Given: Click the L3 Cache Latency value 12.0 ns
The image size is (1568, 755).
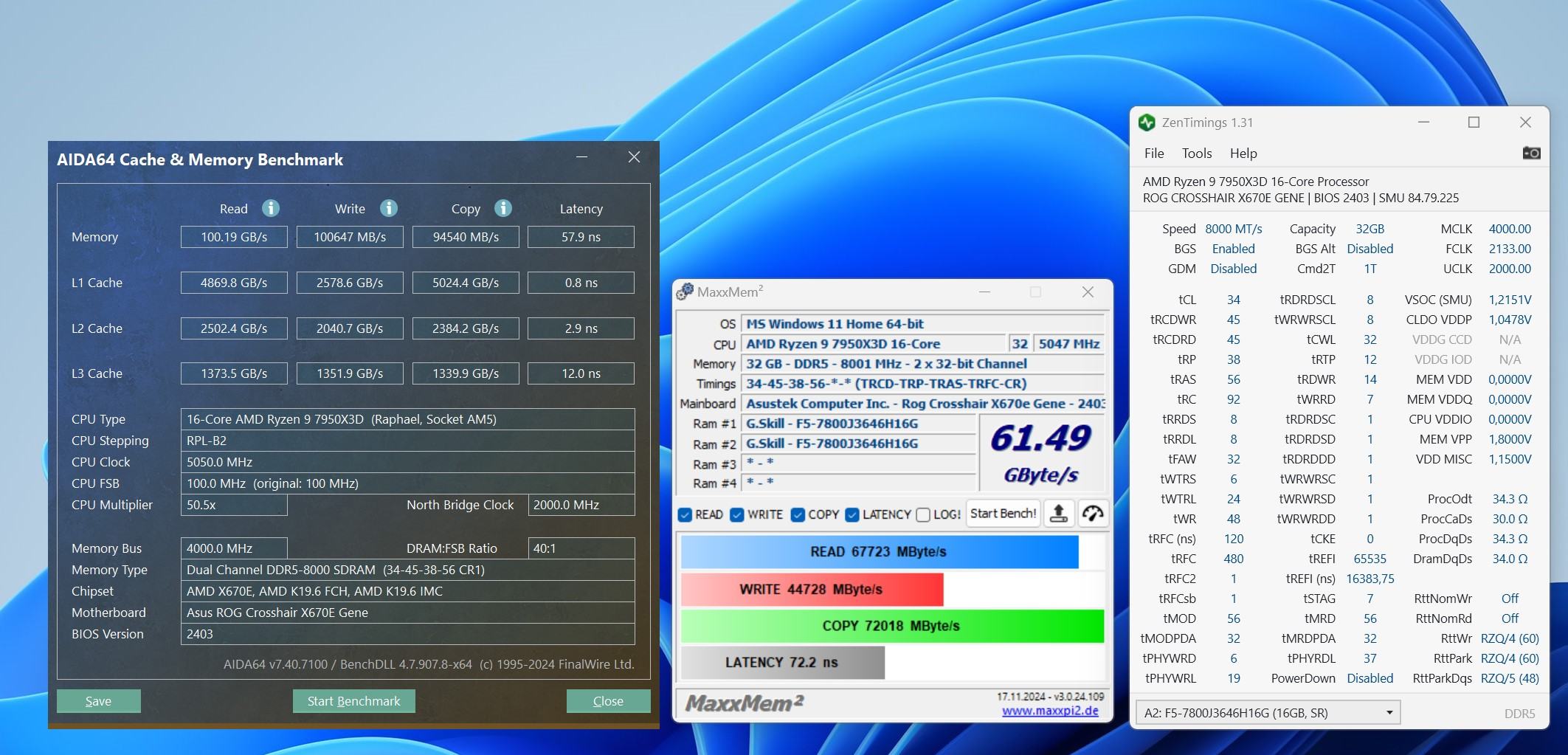Looking at the screenshot, I should click(x=581, y=373).
